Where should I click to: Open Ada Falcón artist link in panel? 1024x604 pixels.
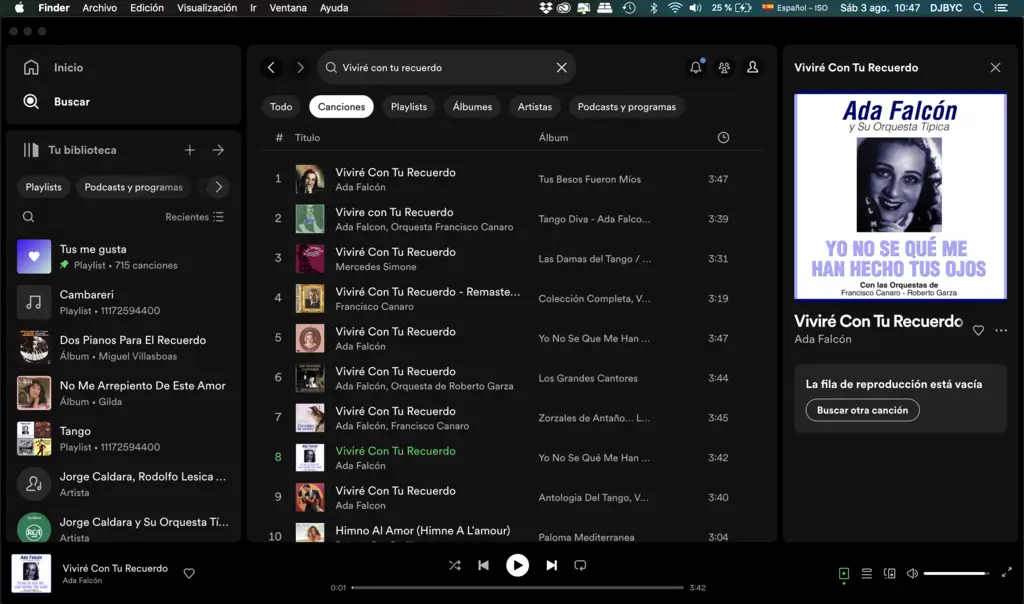(x=822, y=339)
